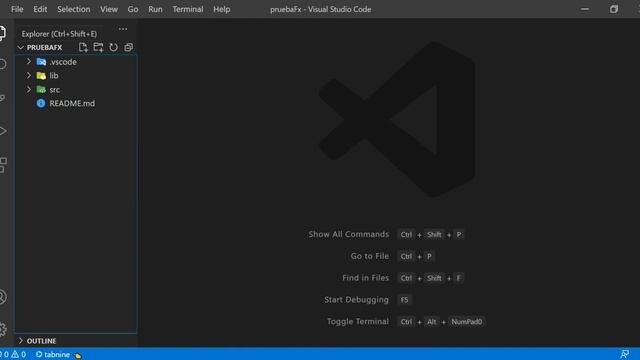
Task: Minimize the Visual Studio Code window
Action: [585, 9]
